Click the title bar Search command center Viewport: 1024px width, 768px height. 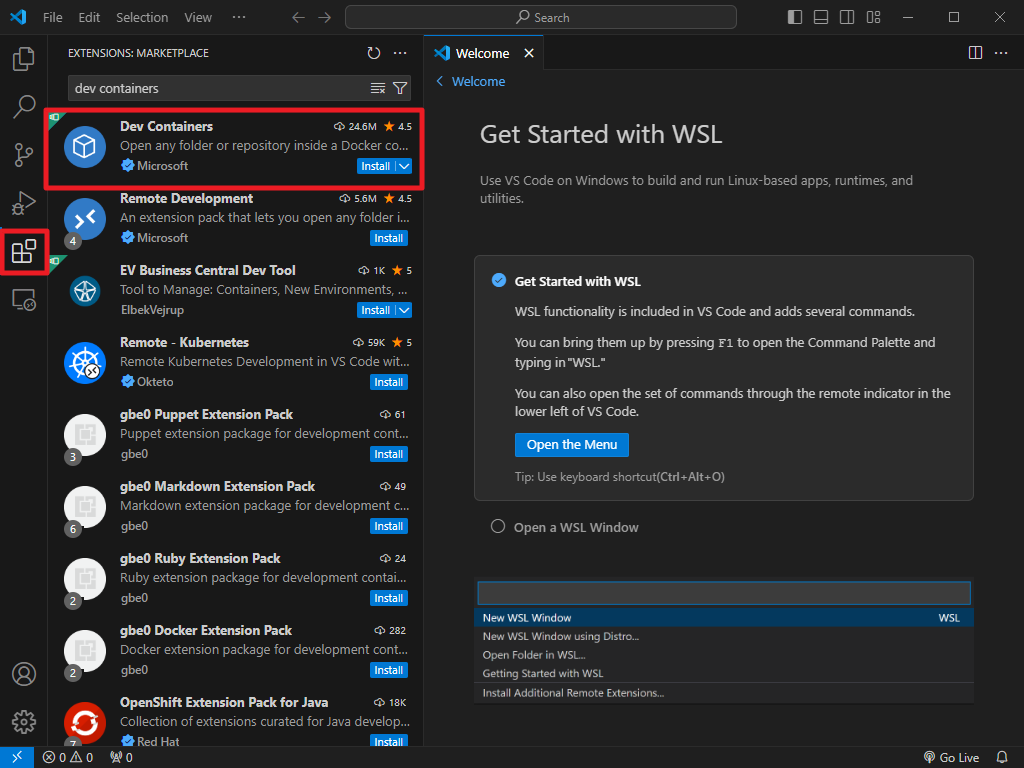click(541, 17)
